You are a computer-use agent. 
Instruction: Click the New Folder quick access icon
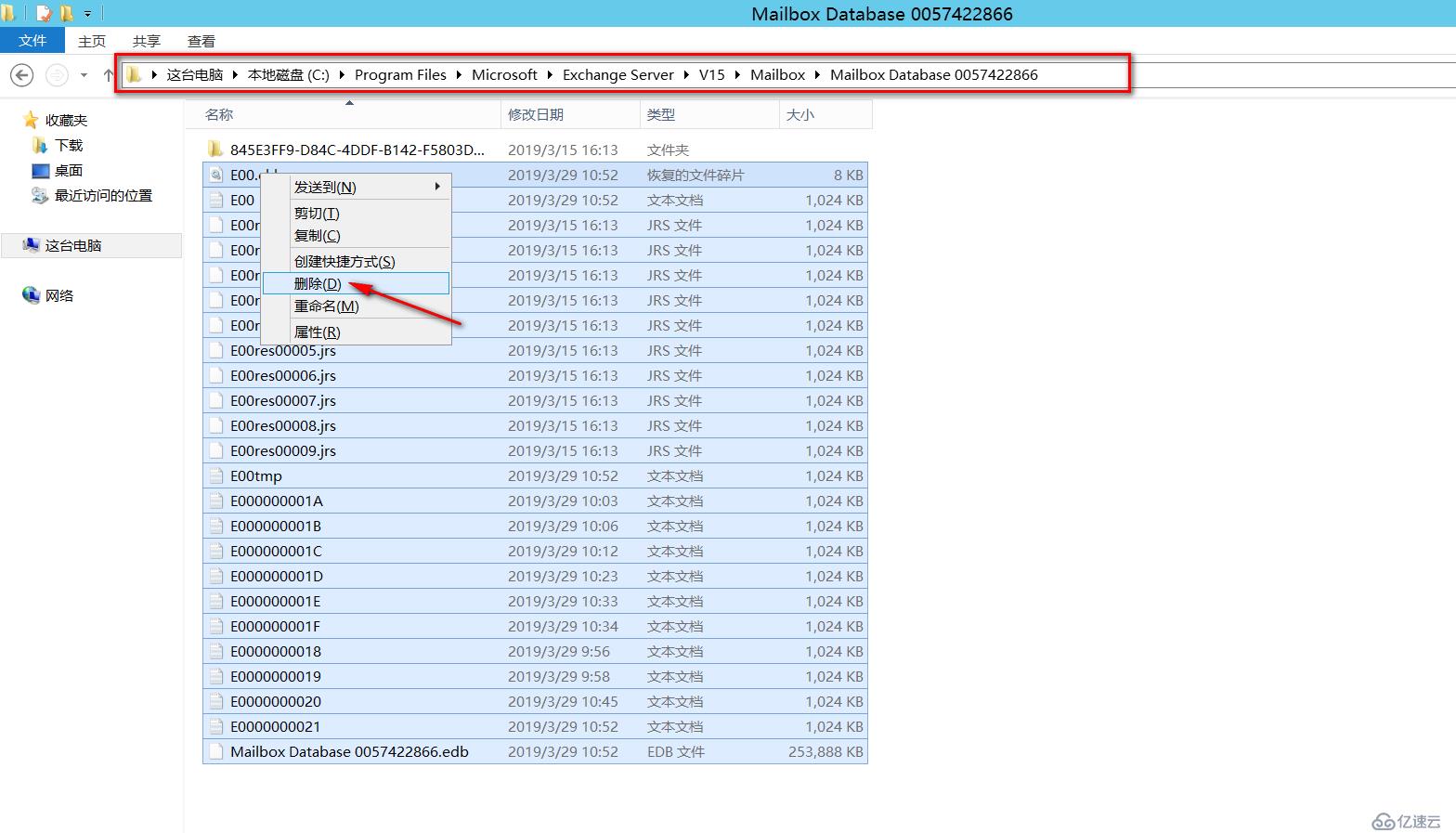(67, 14)
